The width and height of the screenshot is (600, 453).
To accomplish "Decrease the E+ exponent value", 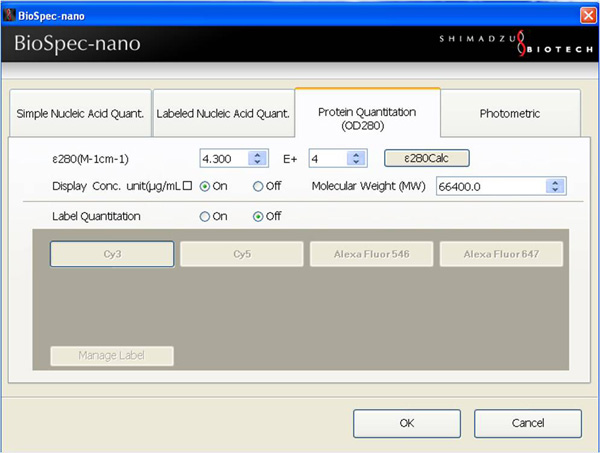I will coord(357,162).
